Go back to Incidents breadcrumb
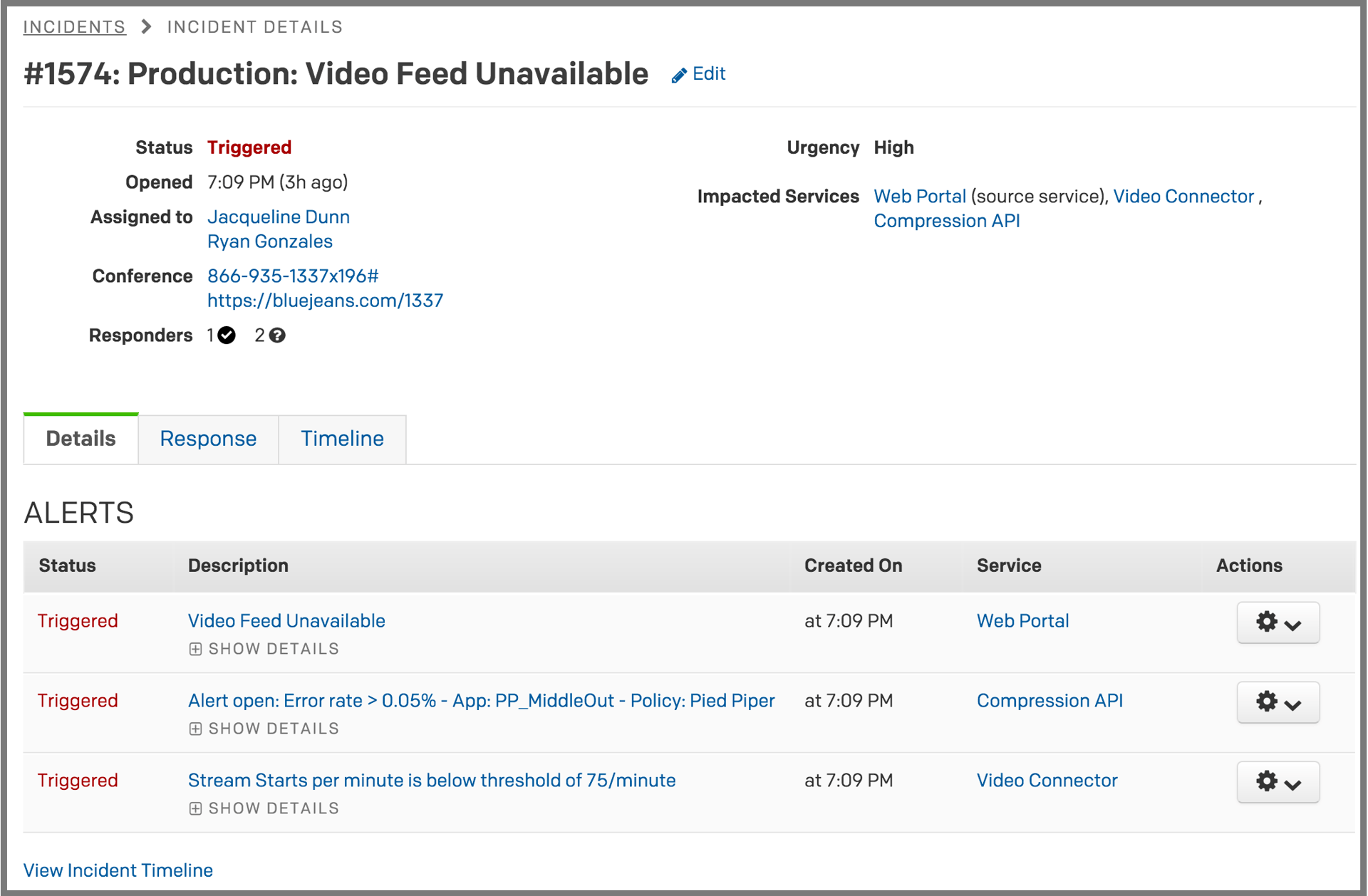1368x896 pixels. point(74,27)
